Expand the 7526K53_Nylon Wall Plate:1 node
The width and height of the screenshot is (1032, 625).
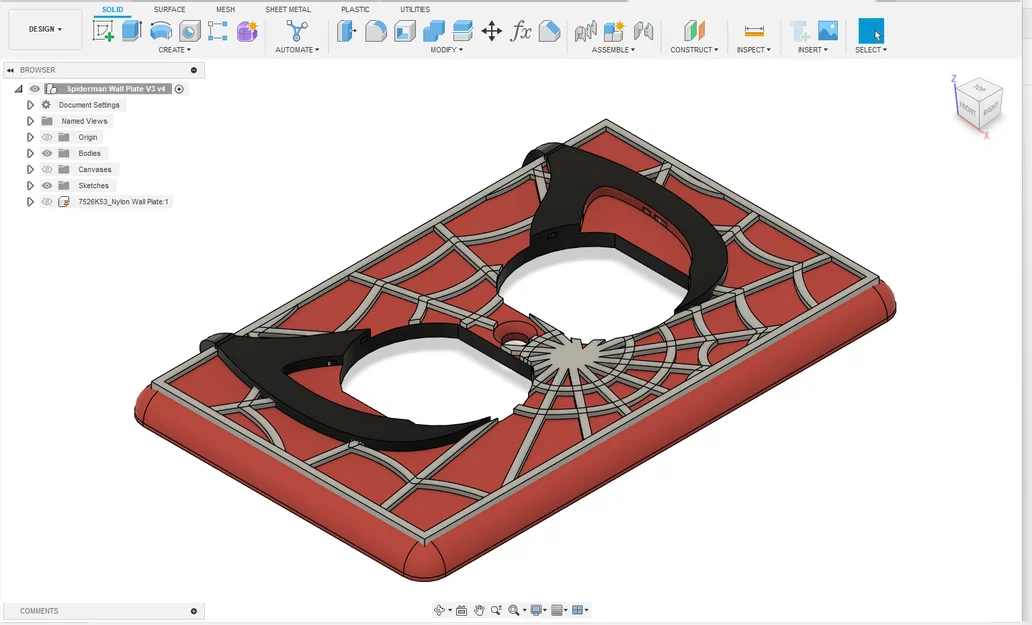click(x=30, y=202)
